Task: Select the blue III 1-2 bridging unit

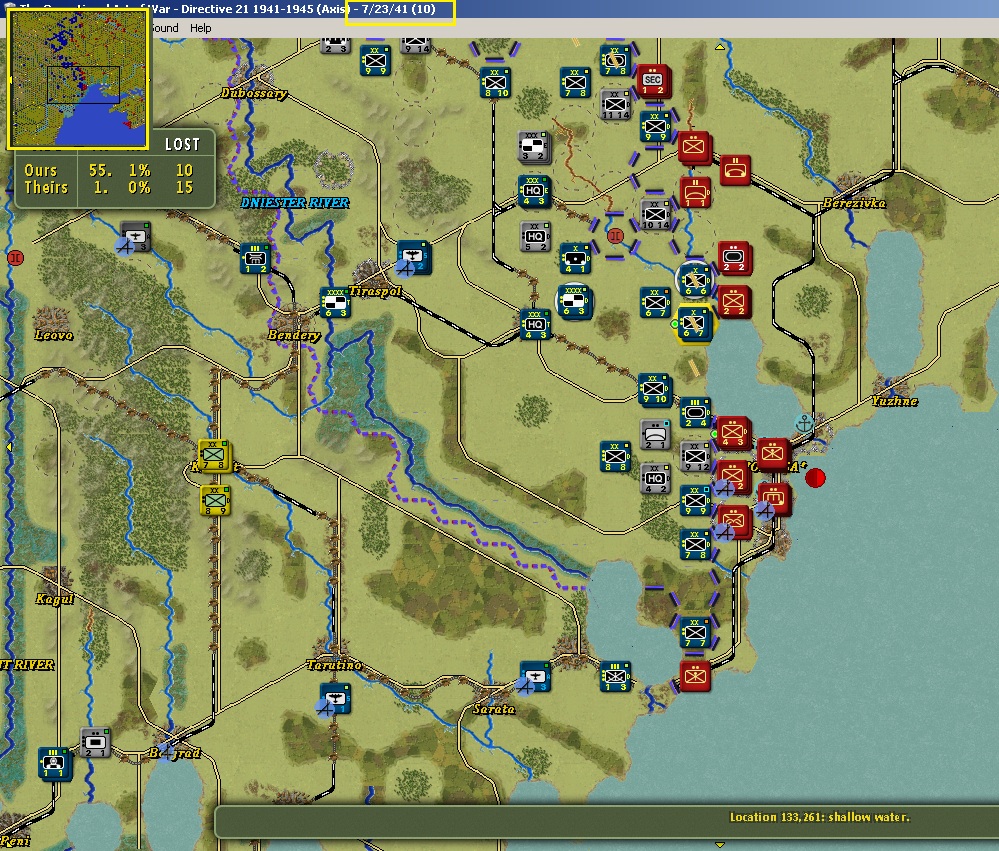Action: pyautogui.click(x=255, y=259)
